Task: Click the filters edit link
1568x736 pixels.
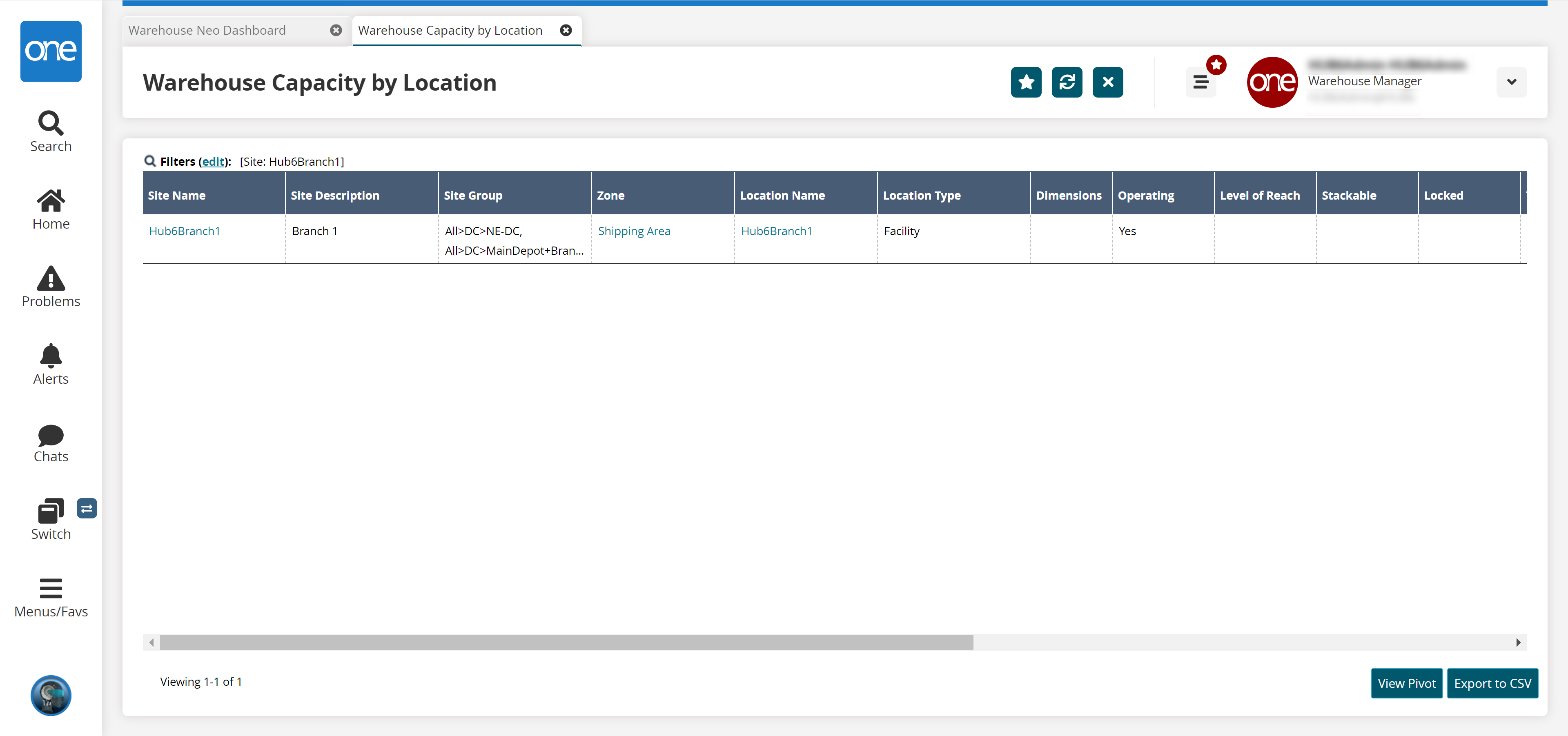Action: coord(213,162)
